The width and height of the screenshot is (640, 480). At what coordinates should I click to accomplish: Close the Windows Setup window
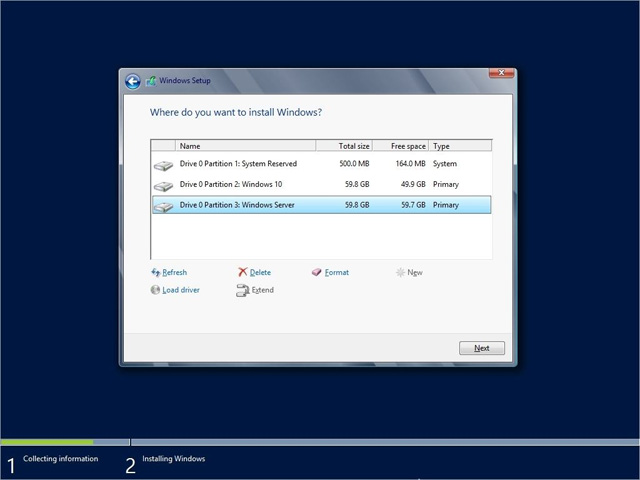[502, 74]
